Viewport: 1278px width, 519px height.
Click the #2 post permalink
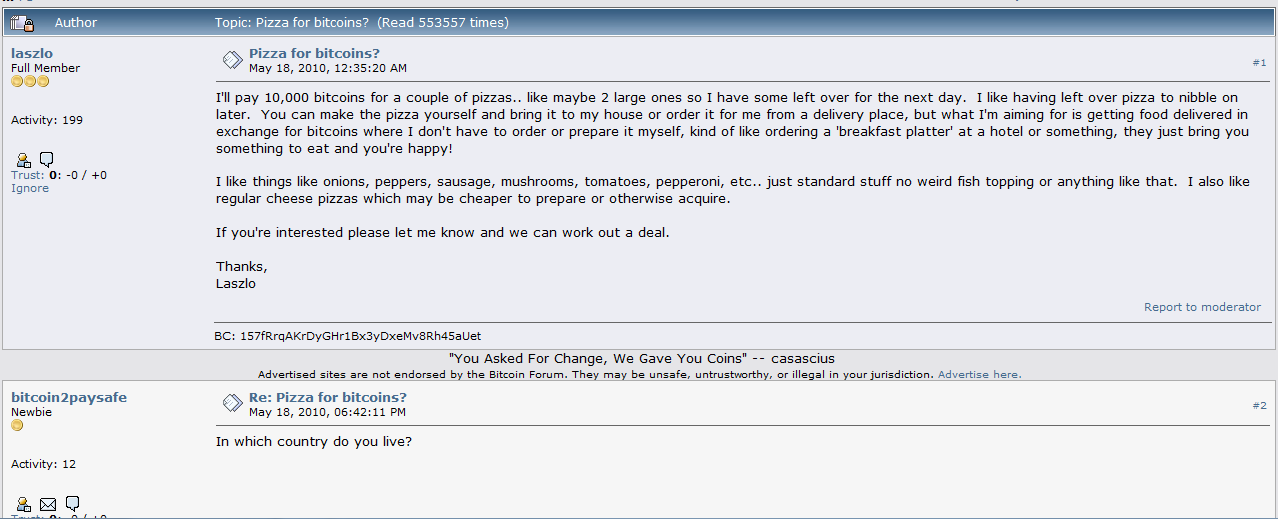pyautogui.click(x=1259, y=405)
